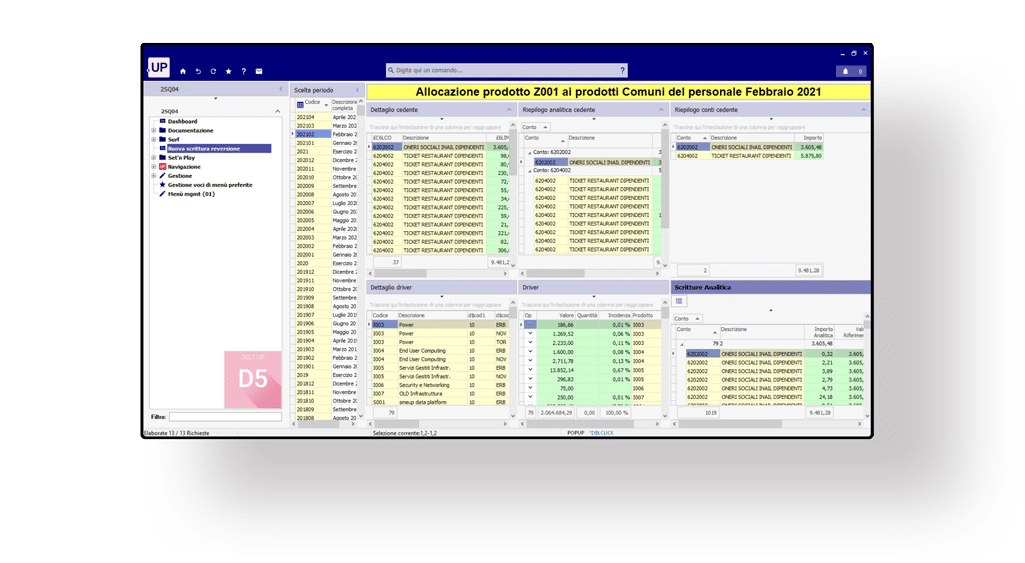
Task: Click the UP application logo
Action: tap(158, 67)
